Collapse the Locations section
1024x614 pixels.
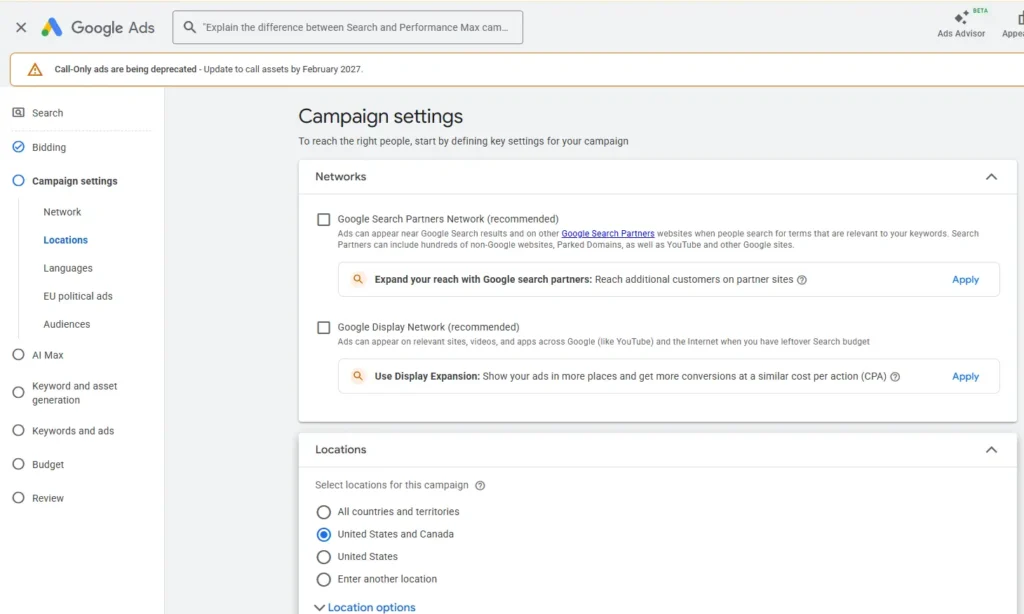(991, 450)
